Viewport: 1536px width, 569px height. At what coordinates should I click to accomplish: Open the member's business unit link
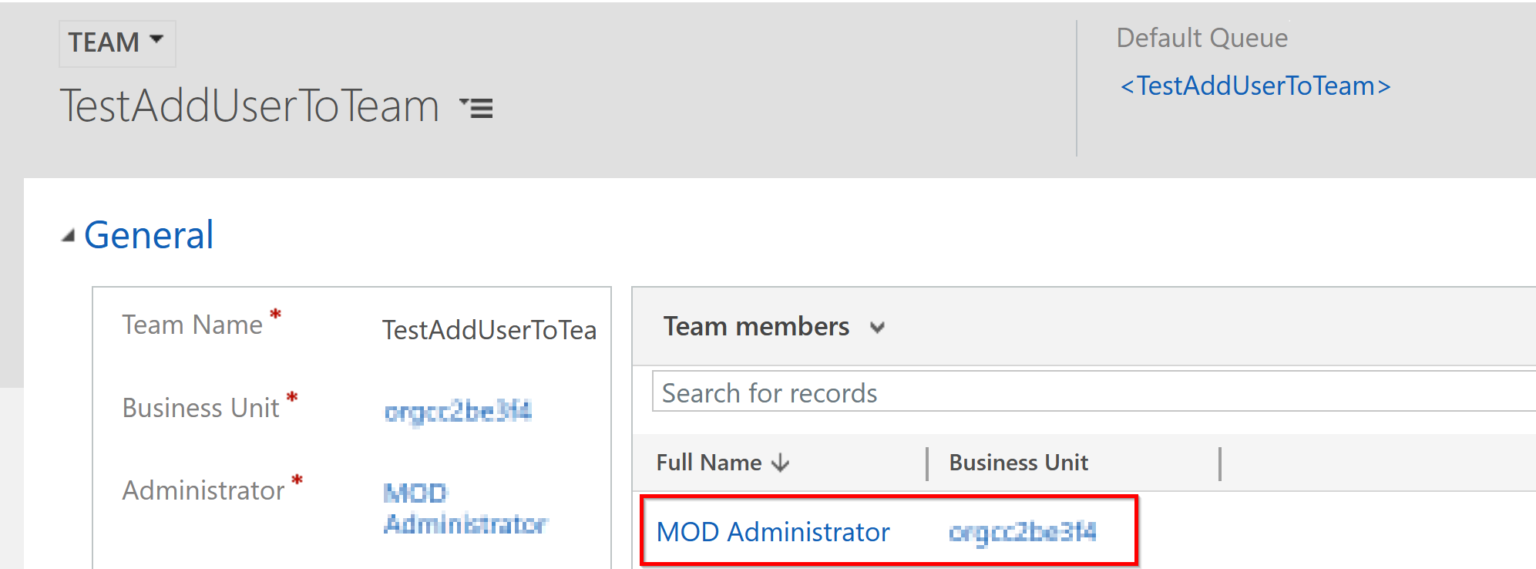[x=1022, y=533]
